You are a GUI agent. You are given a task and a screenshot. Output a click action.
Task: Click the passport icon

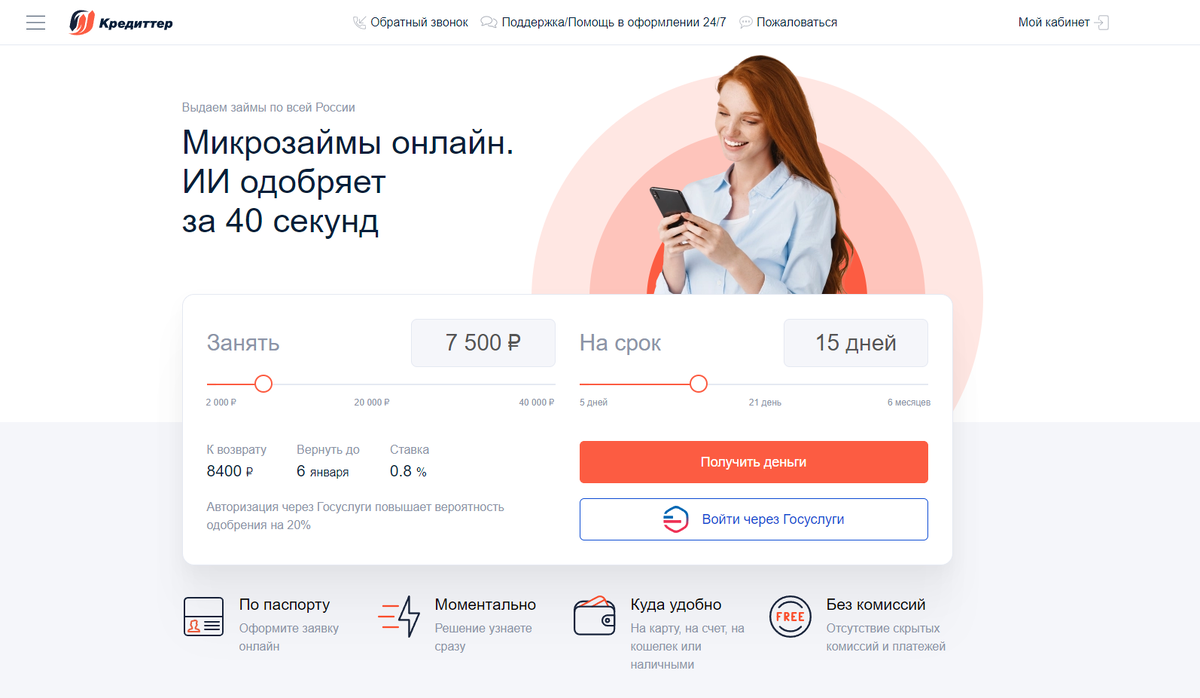(x=203, y=617)
